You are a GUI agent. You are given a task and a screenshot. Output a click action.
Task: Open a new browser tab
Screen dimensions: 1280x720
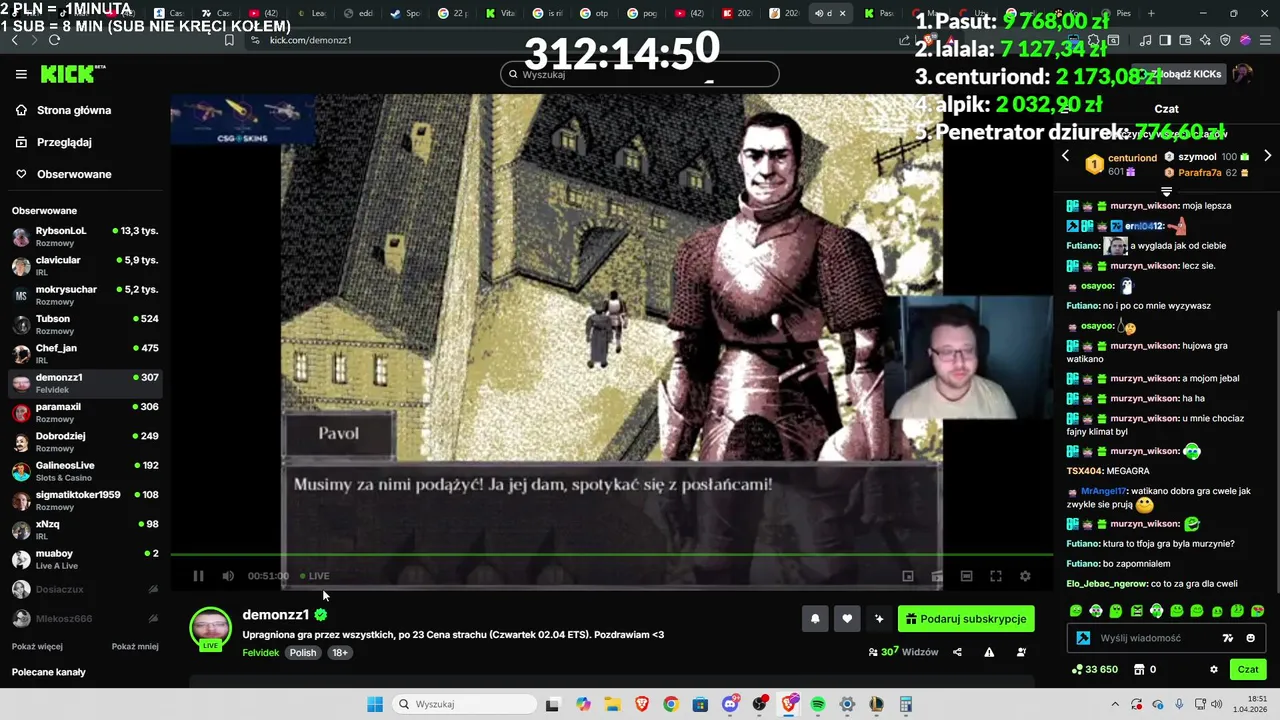click(x=1151, y=13)
